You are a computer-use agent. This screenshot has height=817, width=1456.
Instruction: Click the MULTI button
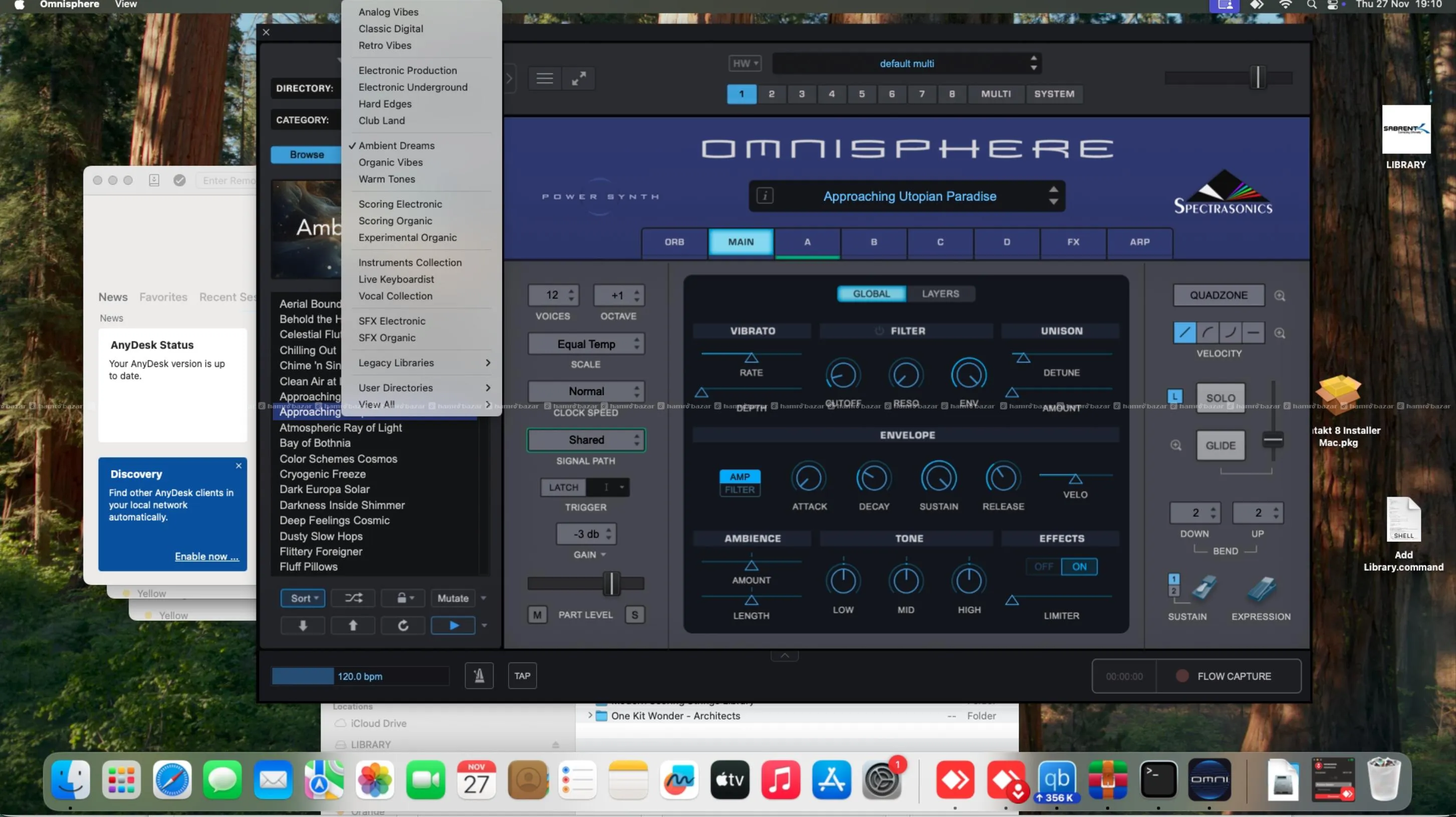click(x=996, y=94)
